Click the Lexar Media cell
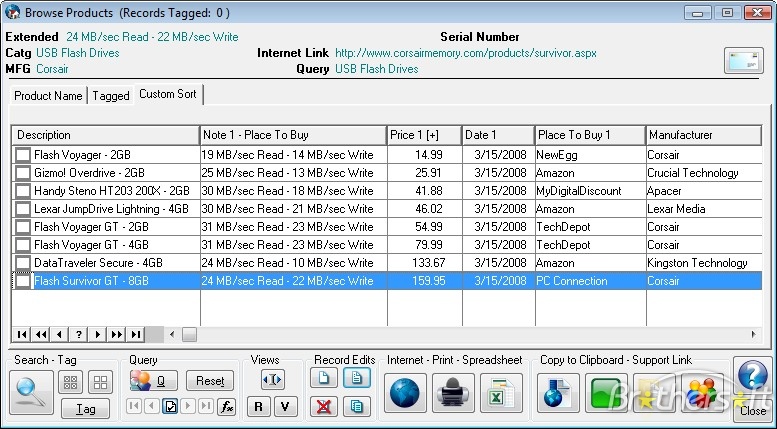777x429 pixels. [704, 209]
